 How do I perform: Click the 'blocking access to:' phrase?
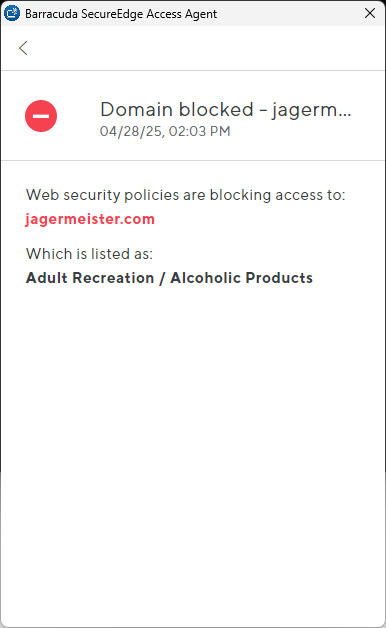point(277,195)
